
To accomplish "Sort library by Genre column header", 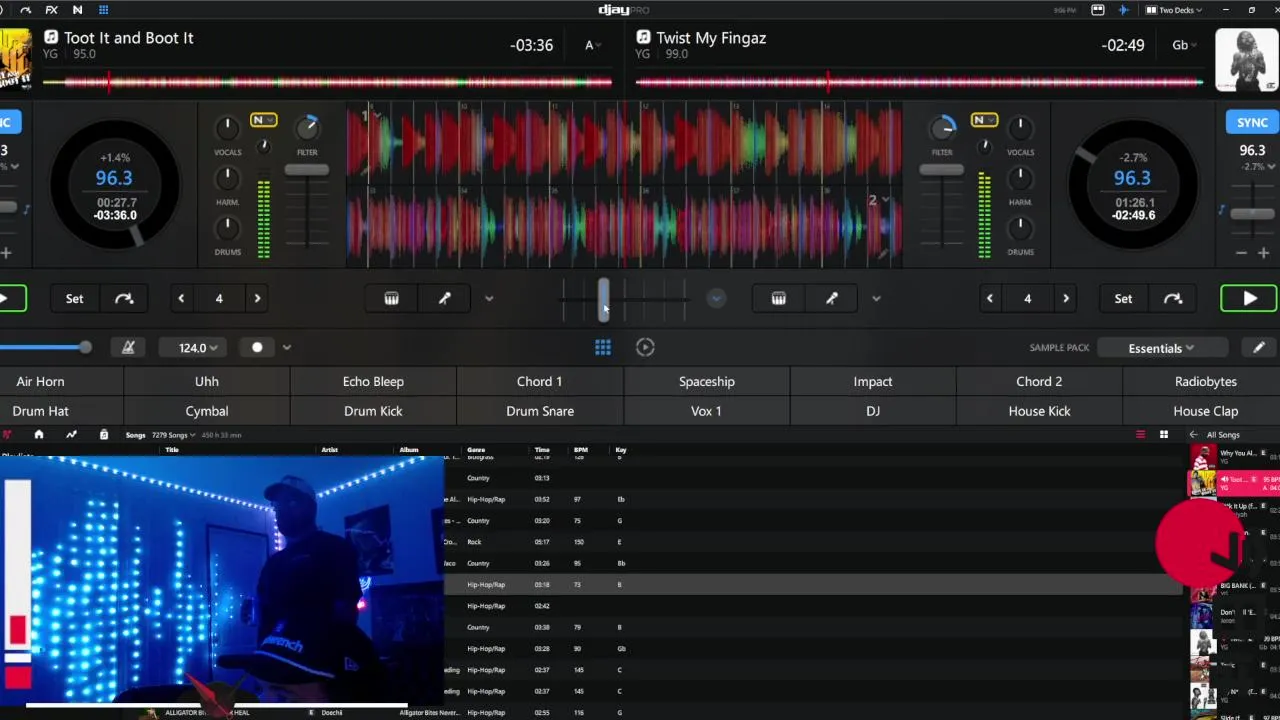I will 476,450.
